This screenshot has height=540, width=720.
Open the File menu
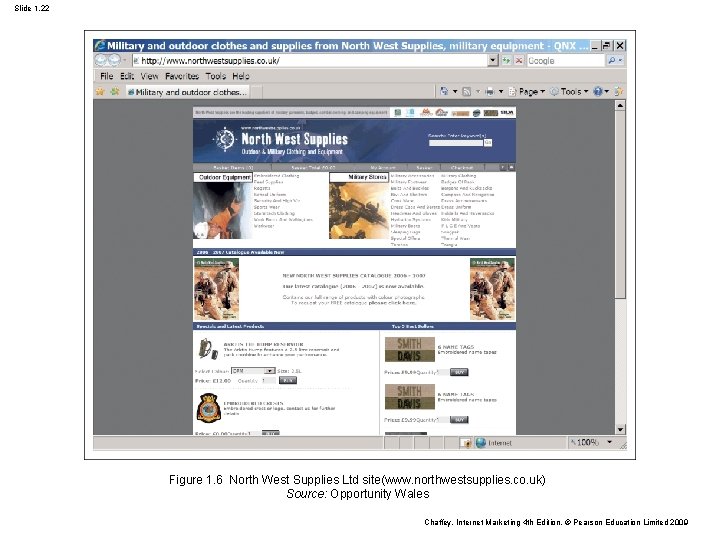point(107,76)
